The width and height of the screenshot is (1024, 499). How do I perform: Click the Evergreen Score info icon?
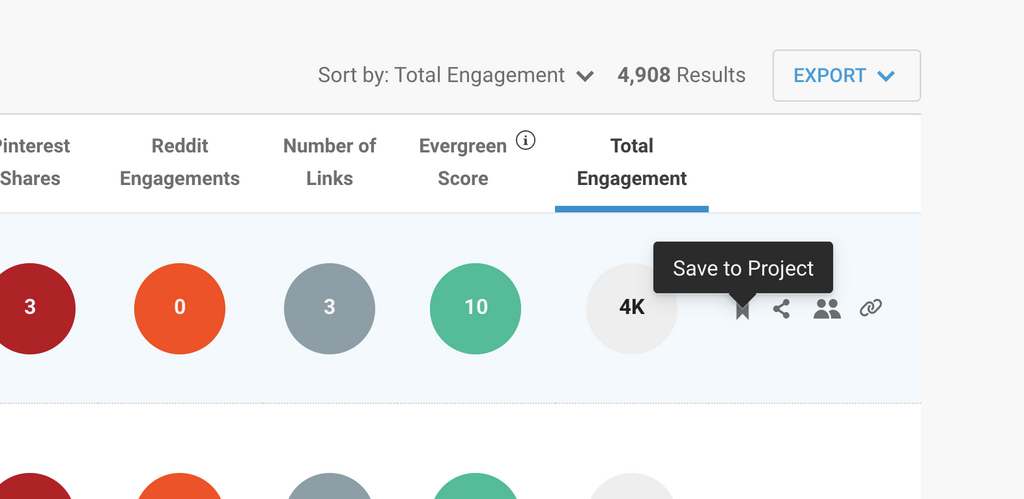pyautogui.click(x=526, y=140)
